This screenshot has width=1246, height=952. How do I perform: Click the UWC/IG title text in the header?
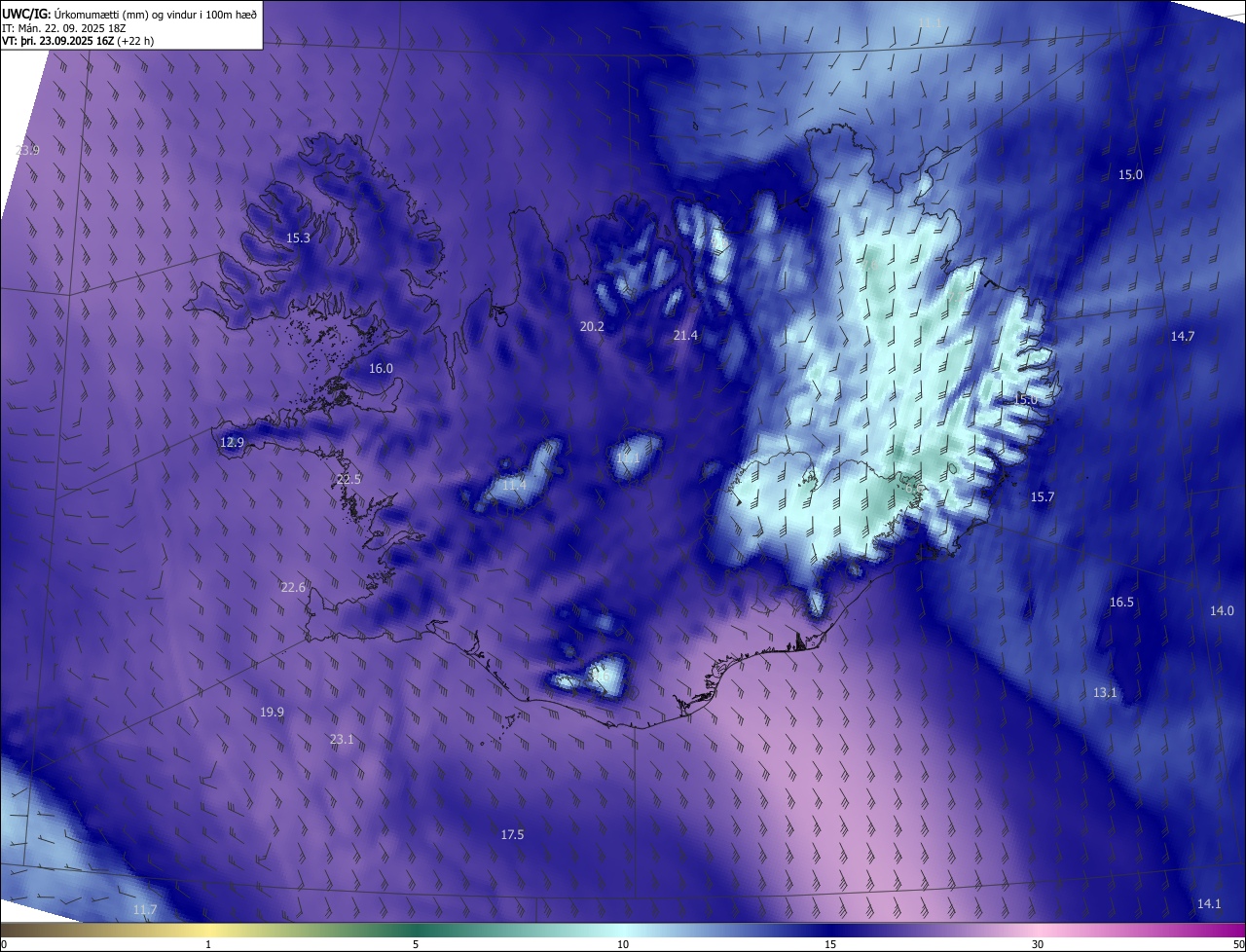(26, 14)
